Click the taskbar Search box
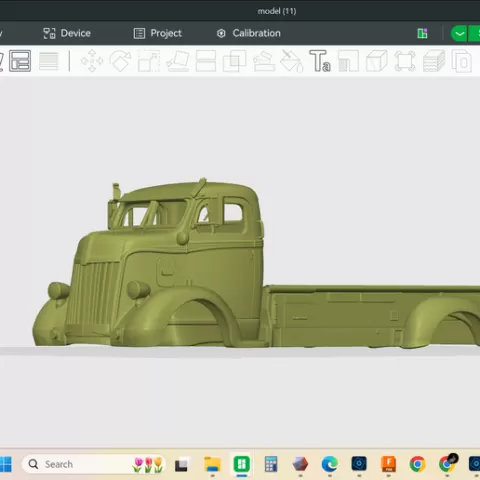 click(x=93, y=464)
